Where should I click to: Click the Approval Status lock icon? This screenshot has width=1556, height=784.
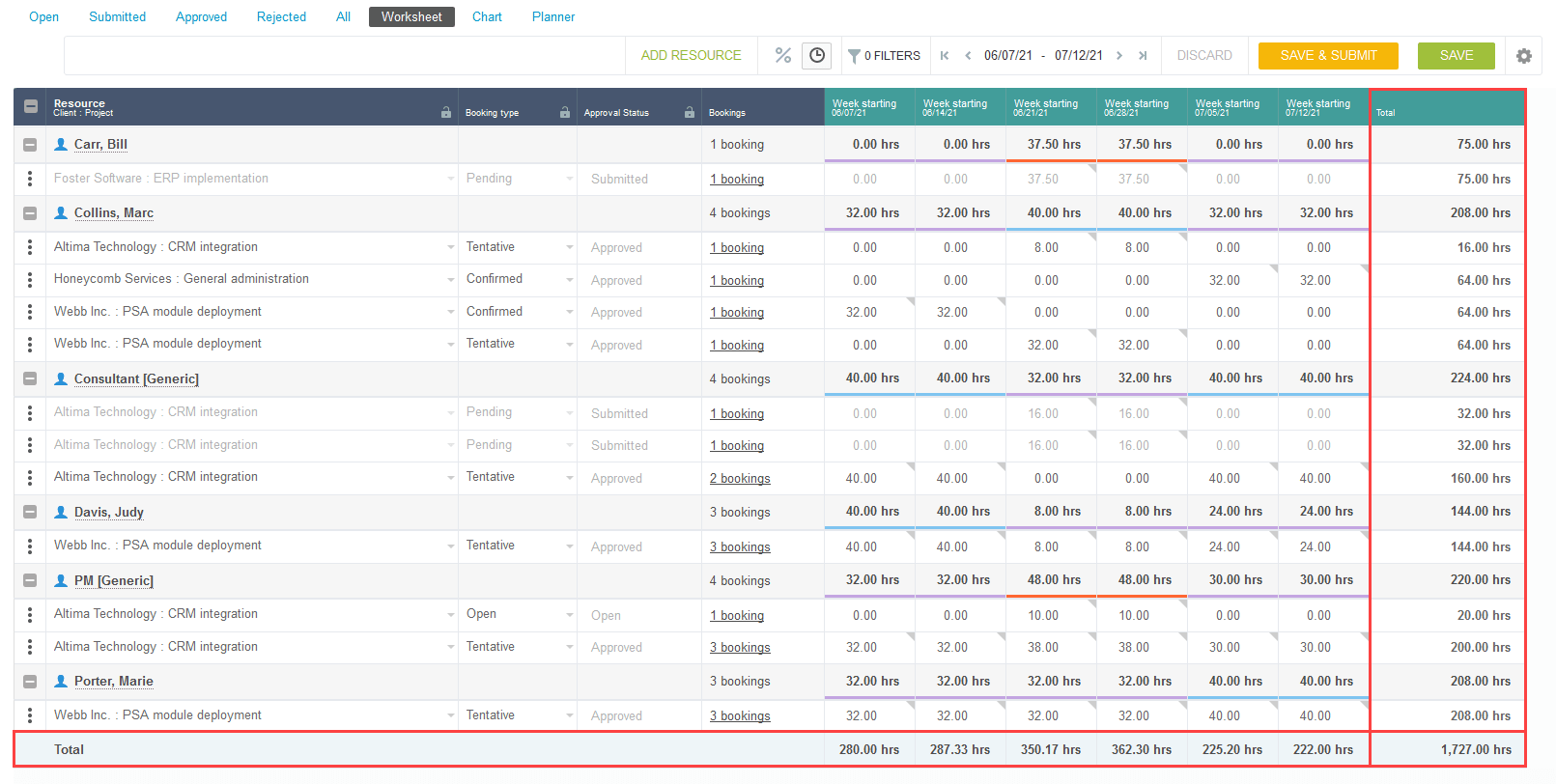(x=690, y=112)
